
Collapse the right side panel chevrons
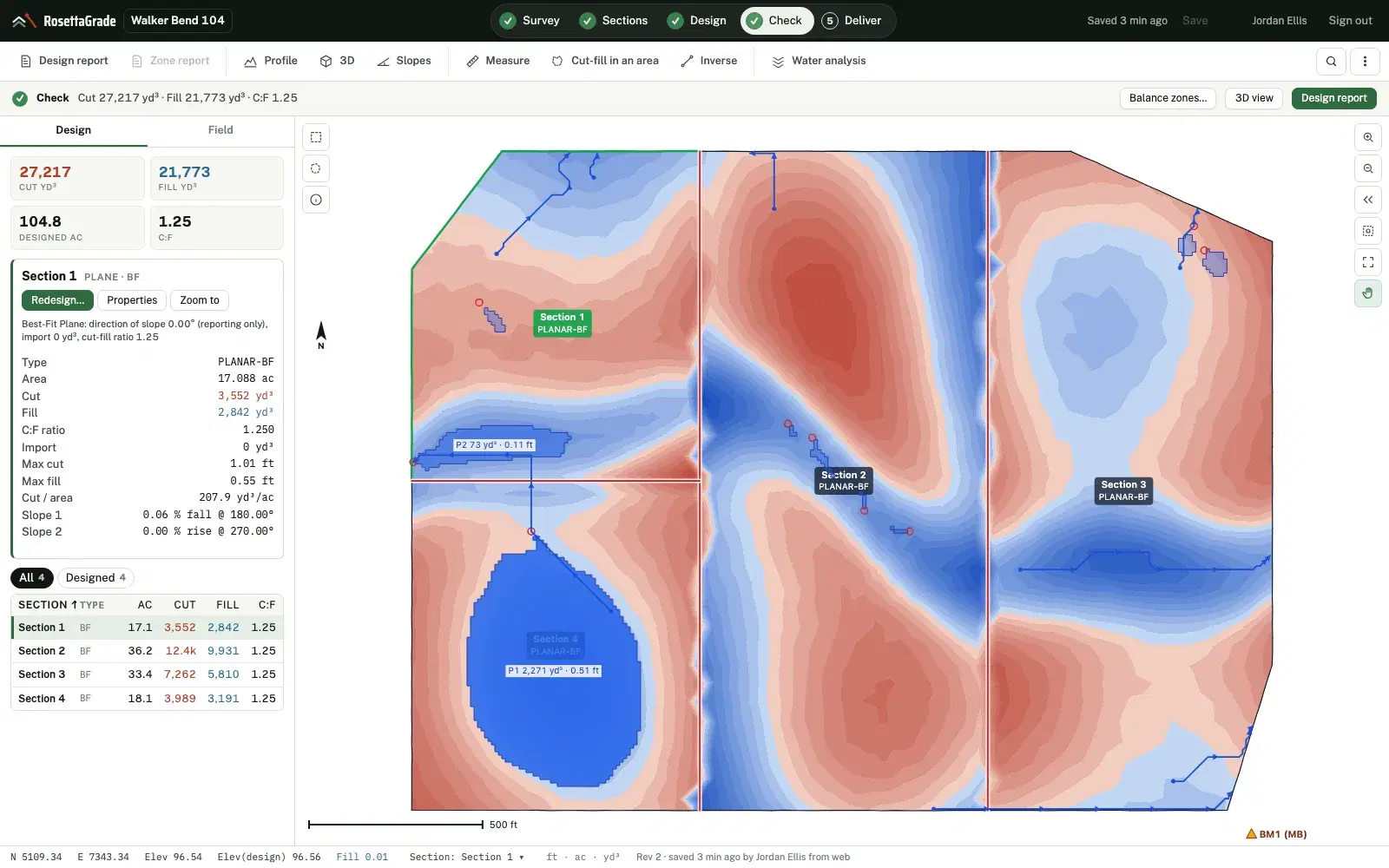pyautogui.click(x=1368, y=200)
